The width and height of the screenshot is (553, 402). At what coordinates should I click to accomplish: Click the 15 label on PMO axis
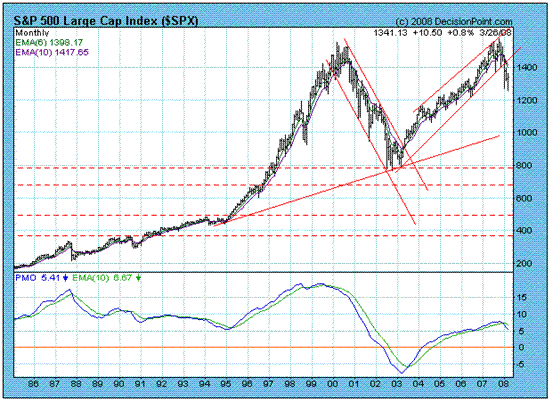pyautogui.click(x=522, y=297)
